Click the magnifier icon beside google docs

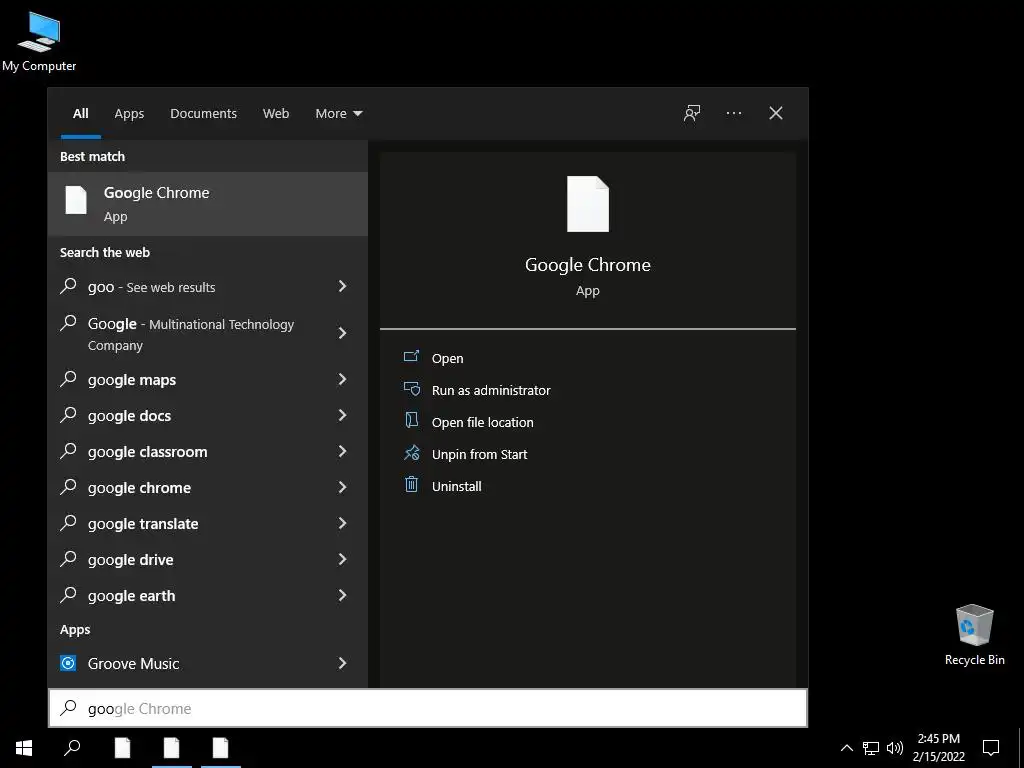(68, 414)
